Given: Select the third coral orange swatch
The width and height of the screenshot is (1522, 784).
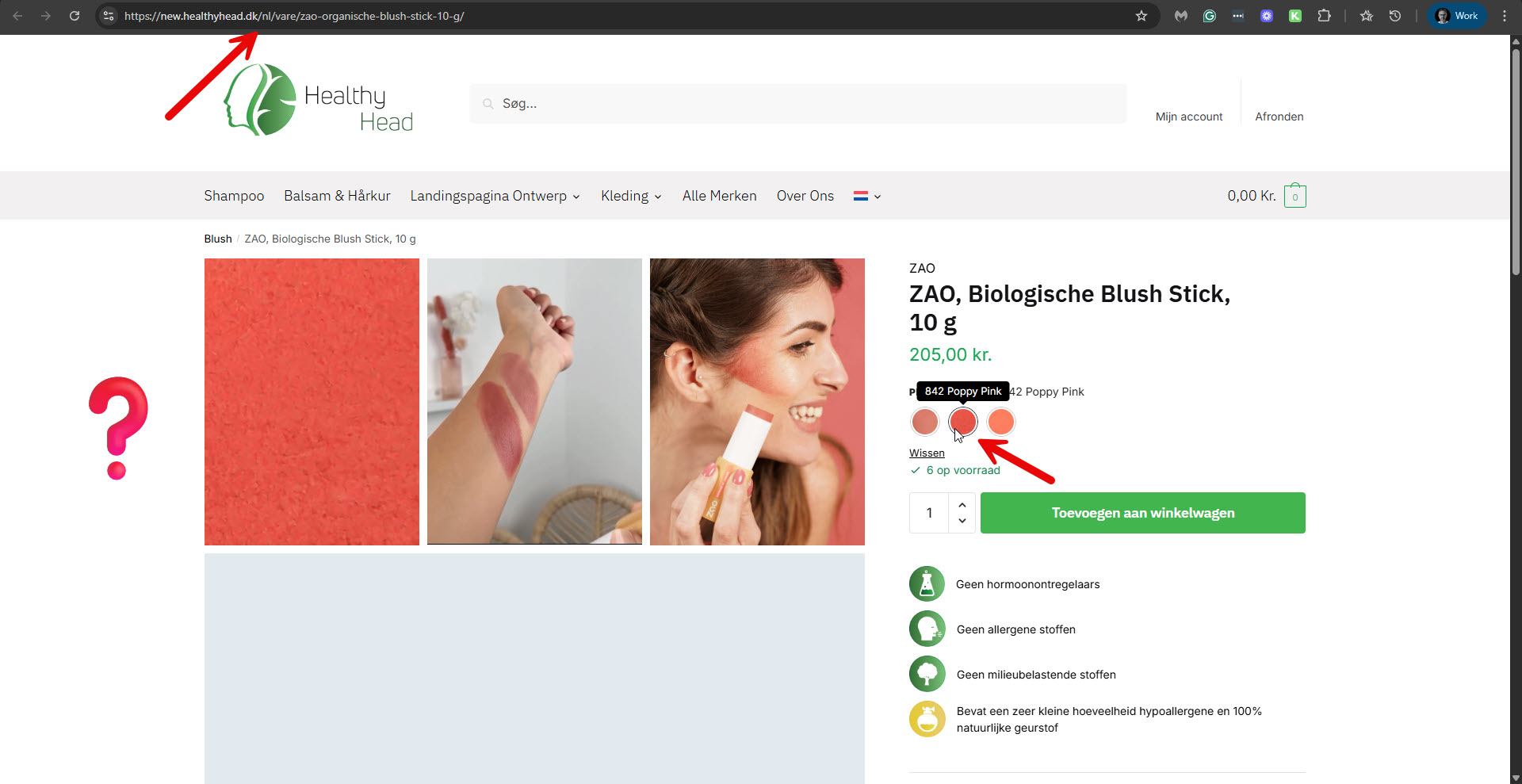Looking at the screenshot, I should 1001,422.
